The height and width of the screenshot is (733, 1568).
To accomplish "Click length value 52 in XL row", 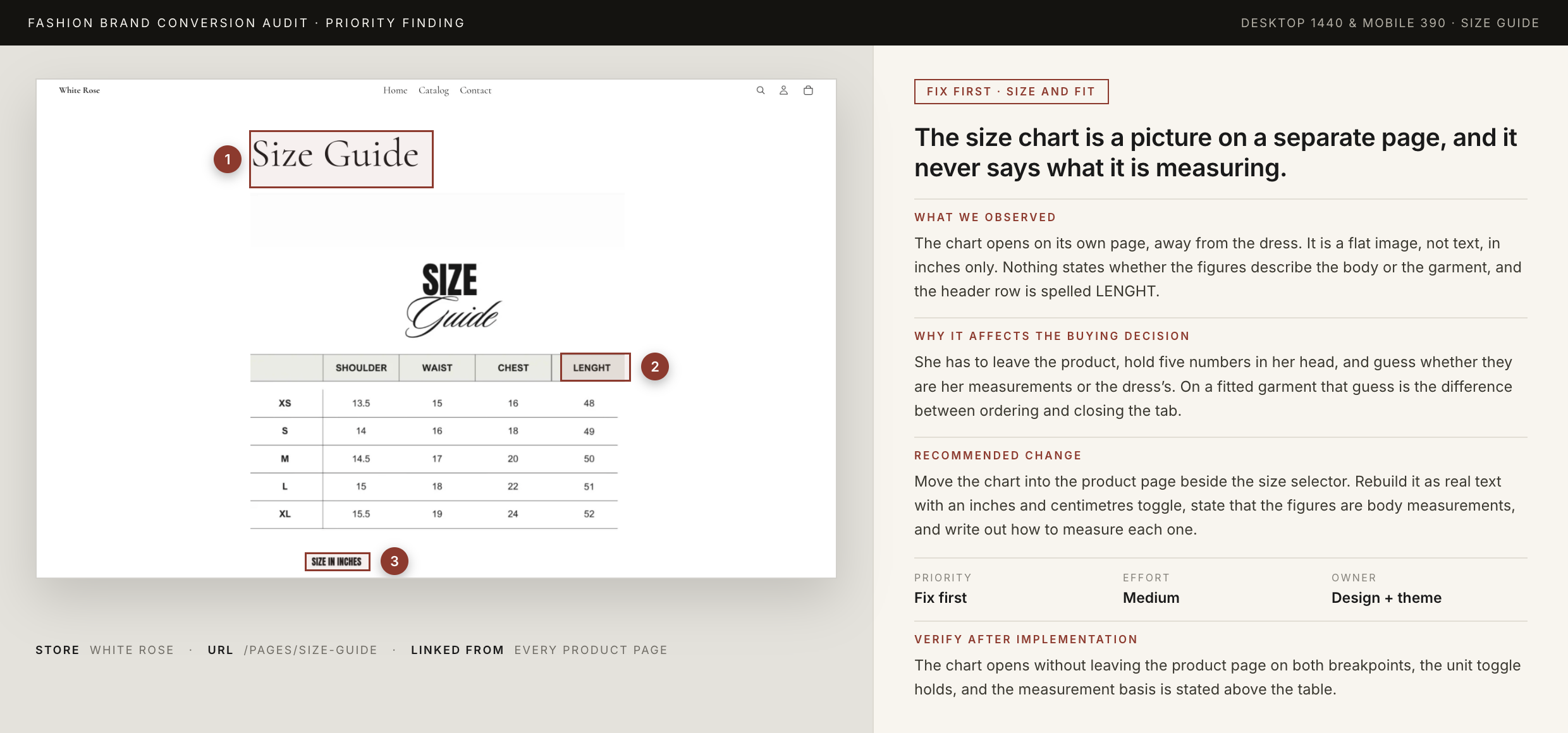I will tap(589, 514).
